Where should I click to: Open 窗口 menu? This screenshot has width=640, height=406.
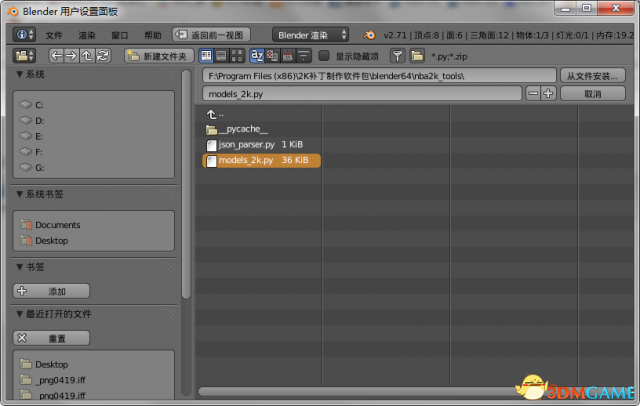[x=120, y=35]
